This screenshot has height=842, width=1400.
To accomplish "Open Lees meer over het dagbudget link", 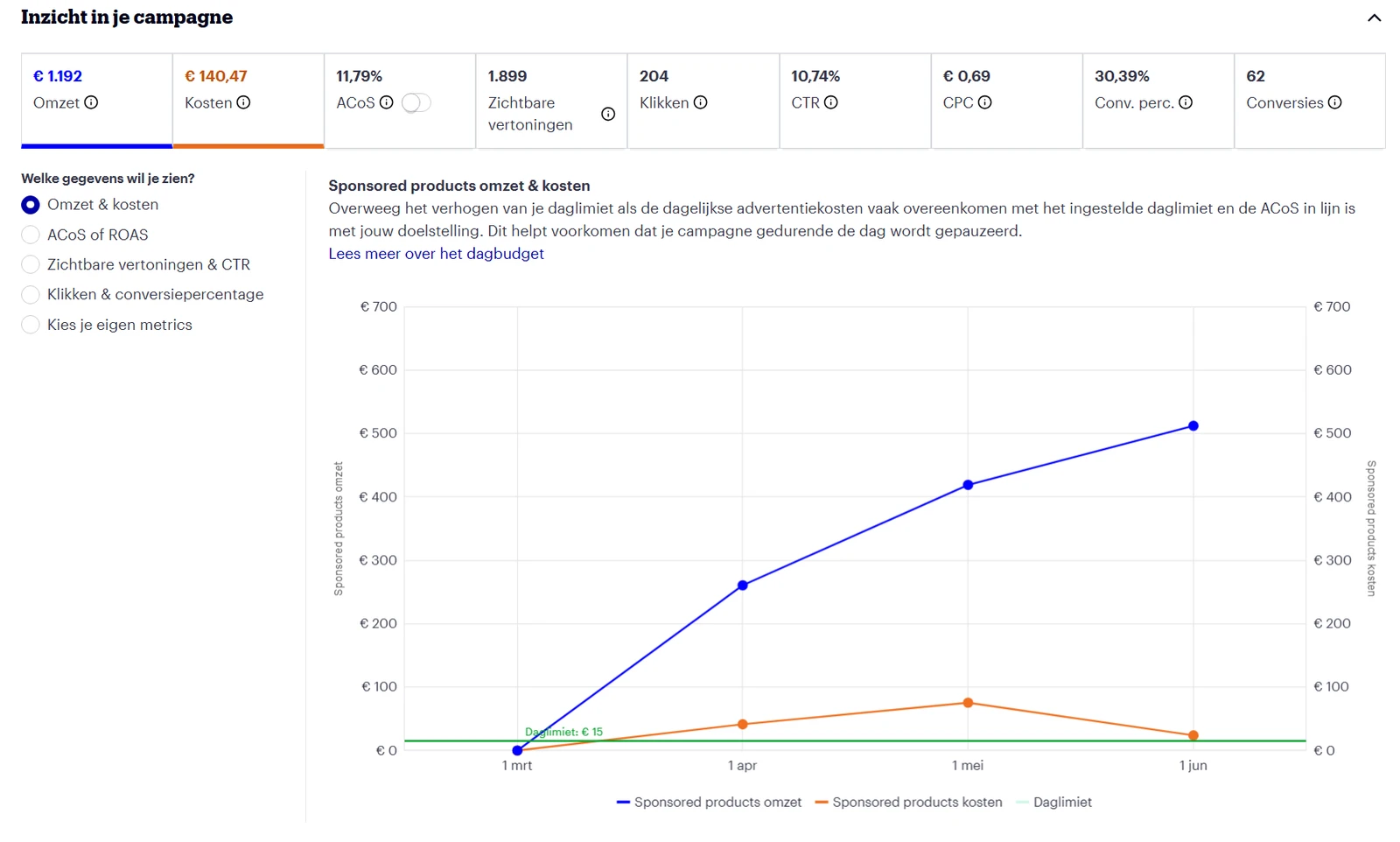I will tap(436, 254).
